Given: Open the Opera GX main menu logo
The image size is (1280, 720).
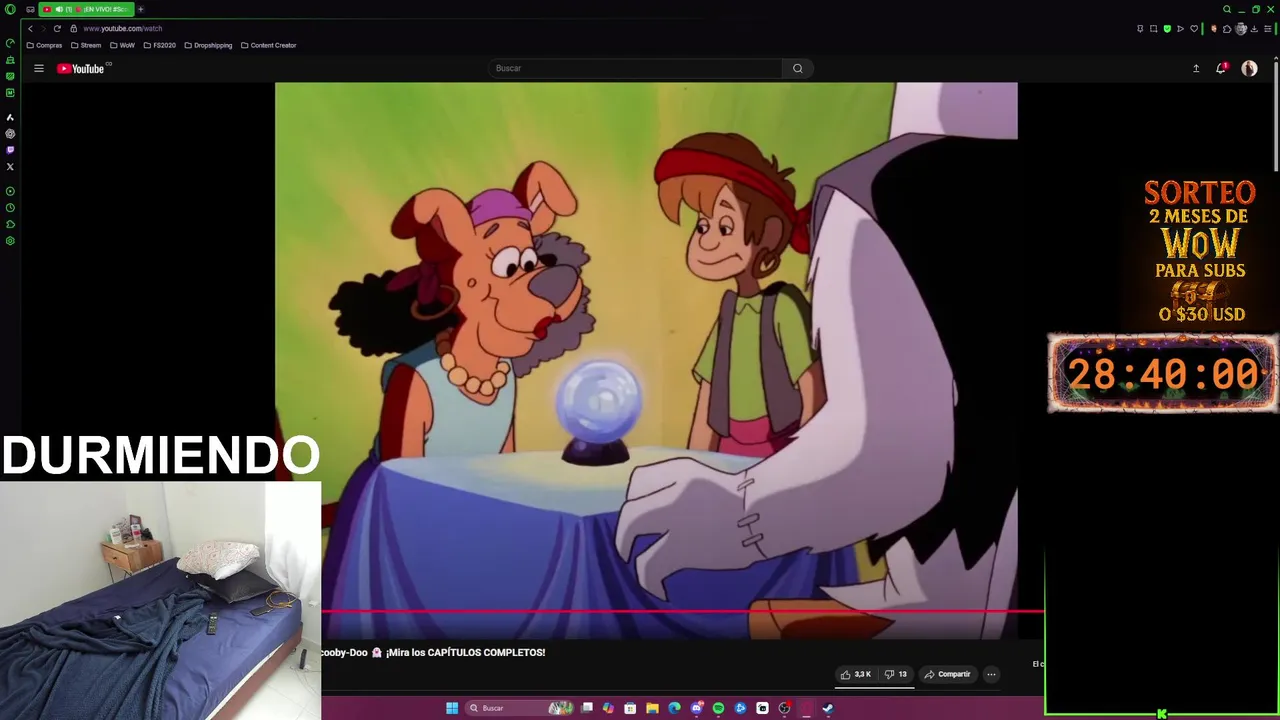Looking at the screenshot, I should coord(10,9).
